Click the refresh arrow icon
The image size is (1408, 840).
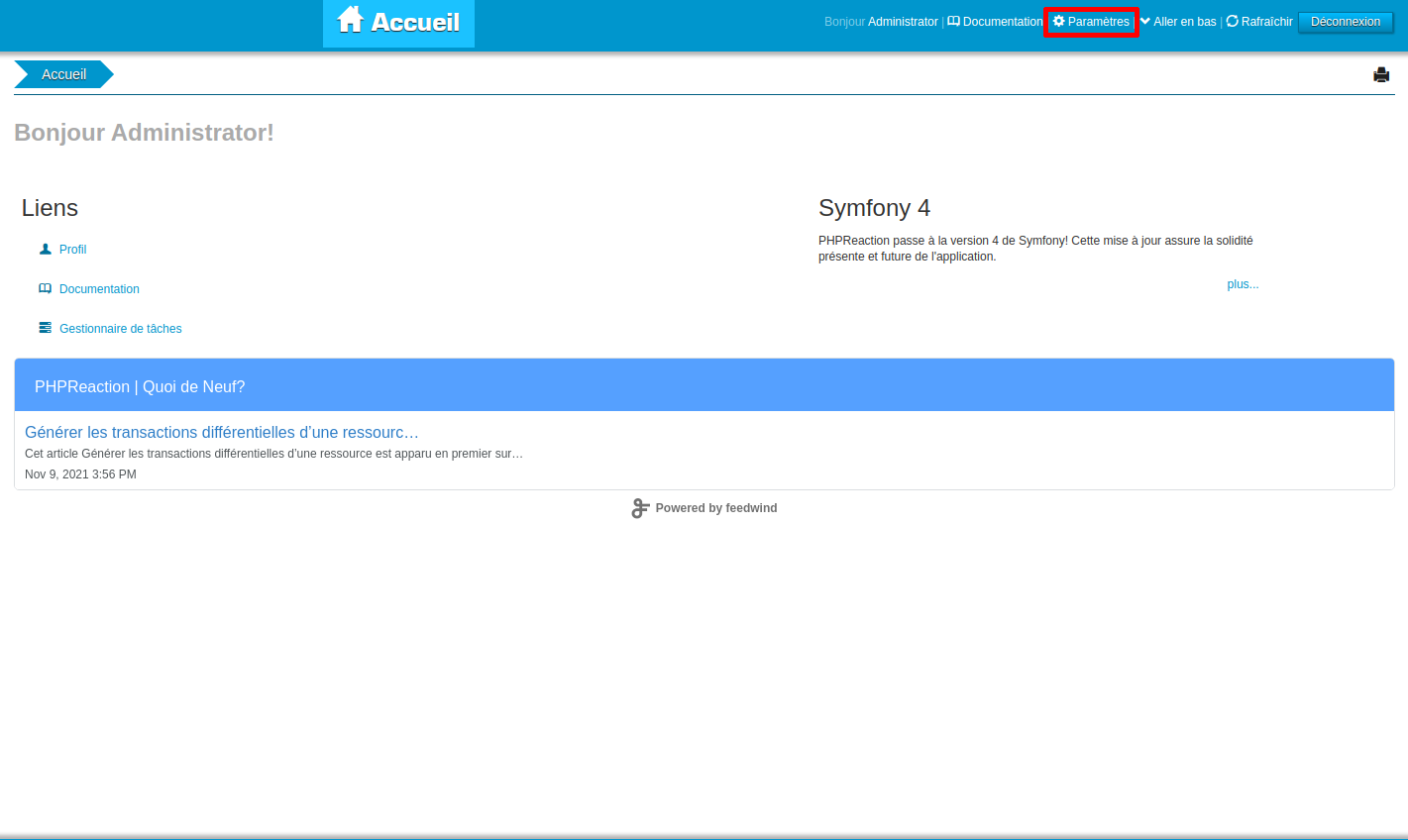pyautogui.click(x=1232, y=22)
